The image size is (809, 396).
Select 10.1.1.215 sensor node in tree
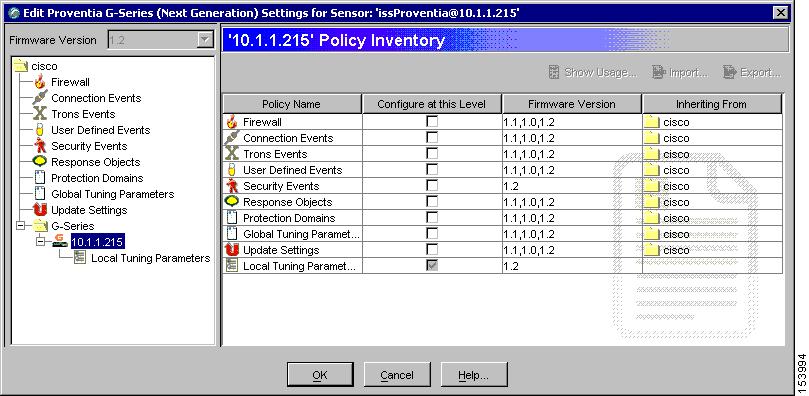[x=98, y=242]
